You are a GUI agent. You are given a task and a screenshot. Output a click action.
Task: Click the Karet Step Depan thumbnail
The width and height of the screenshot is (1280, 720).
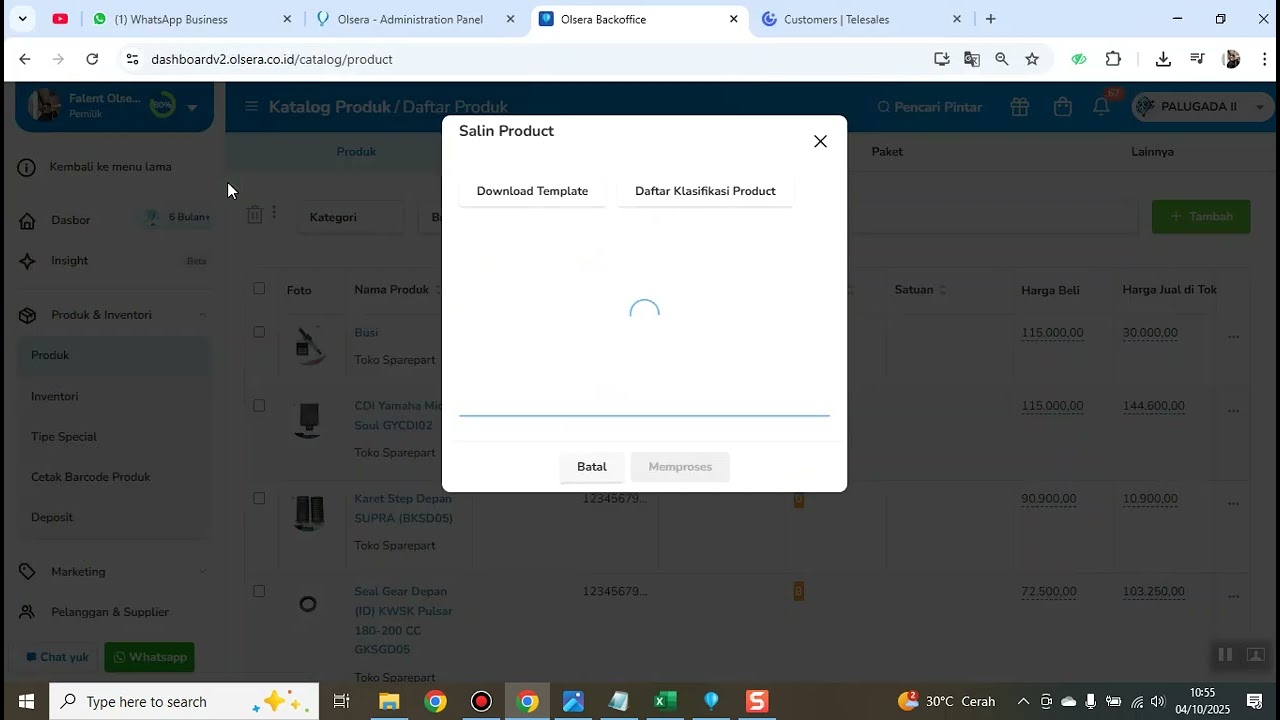[308, 512]
